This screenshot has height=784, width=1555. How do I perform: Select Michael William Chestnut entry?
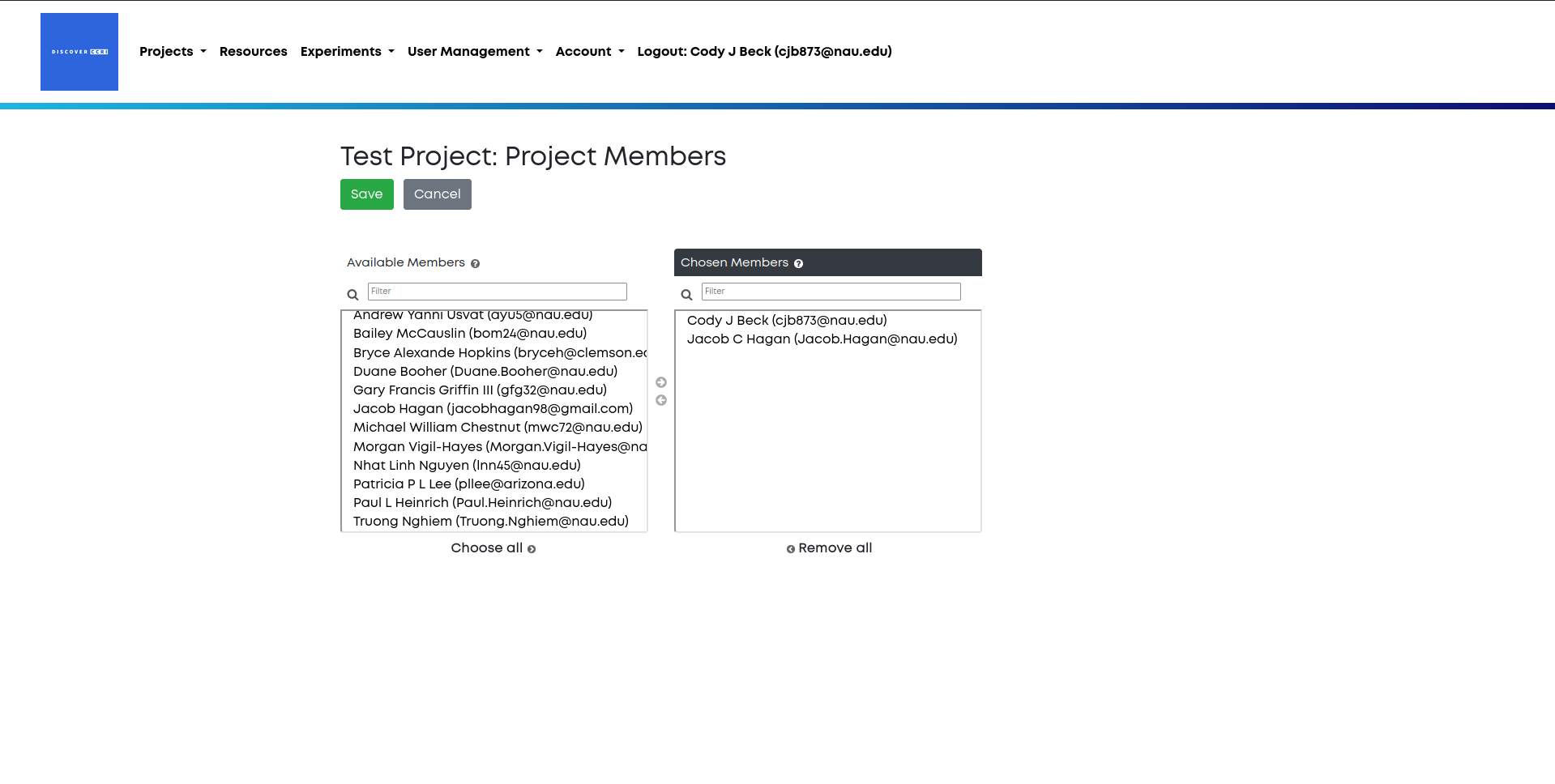pos(494,428)
